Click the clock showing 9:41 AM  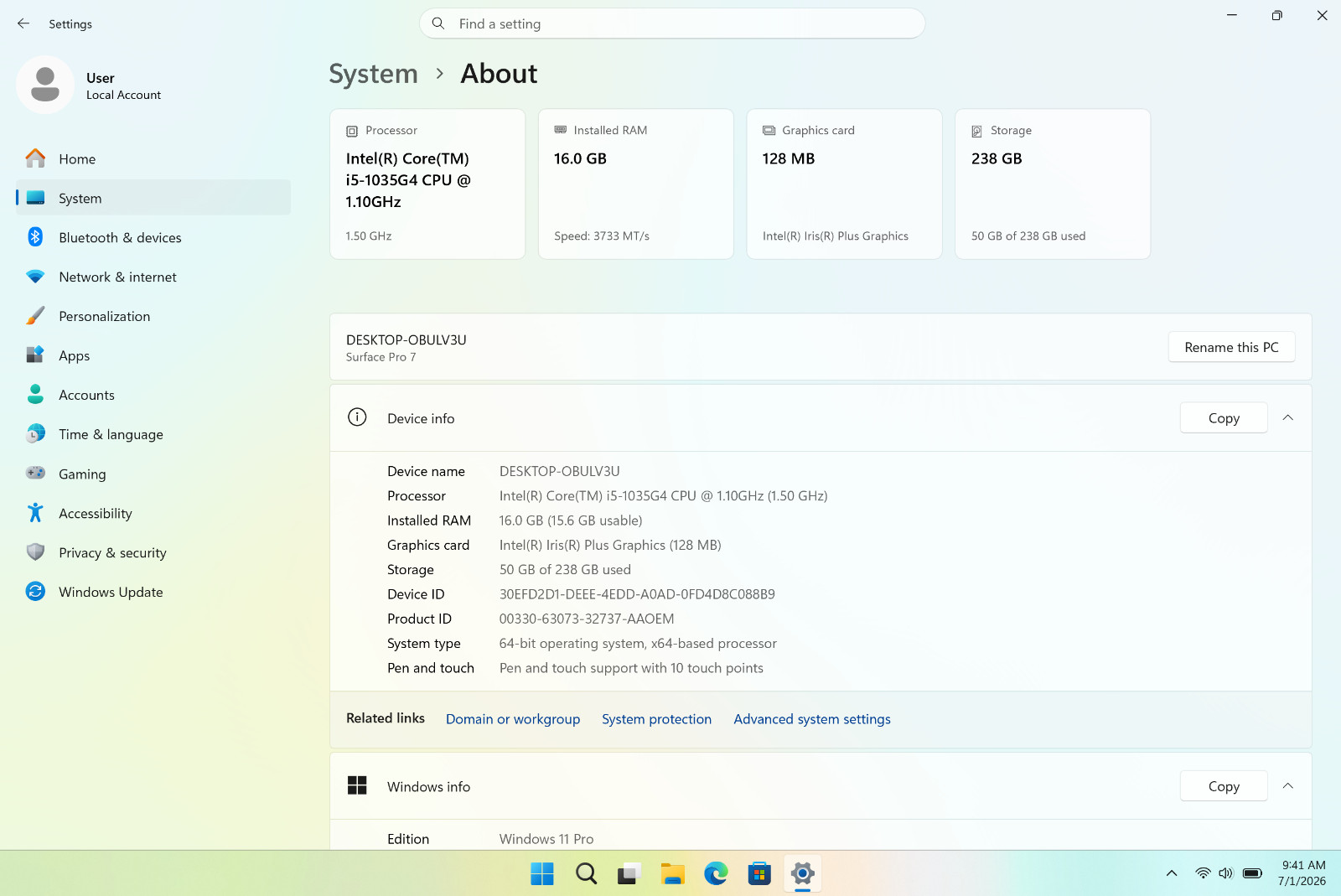coord(1303,865)
